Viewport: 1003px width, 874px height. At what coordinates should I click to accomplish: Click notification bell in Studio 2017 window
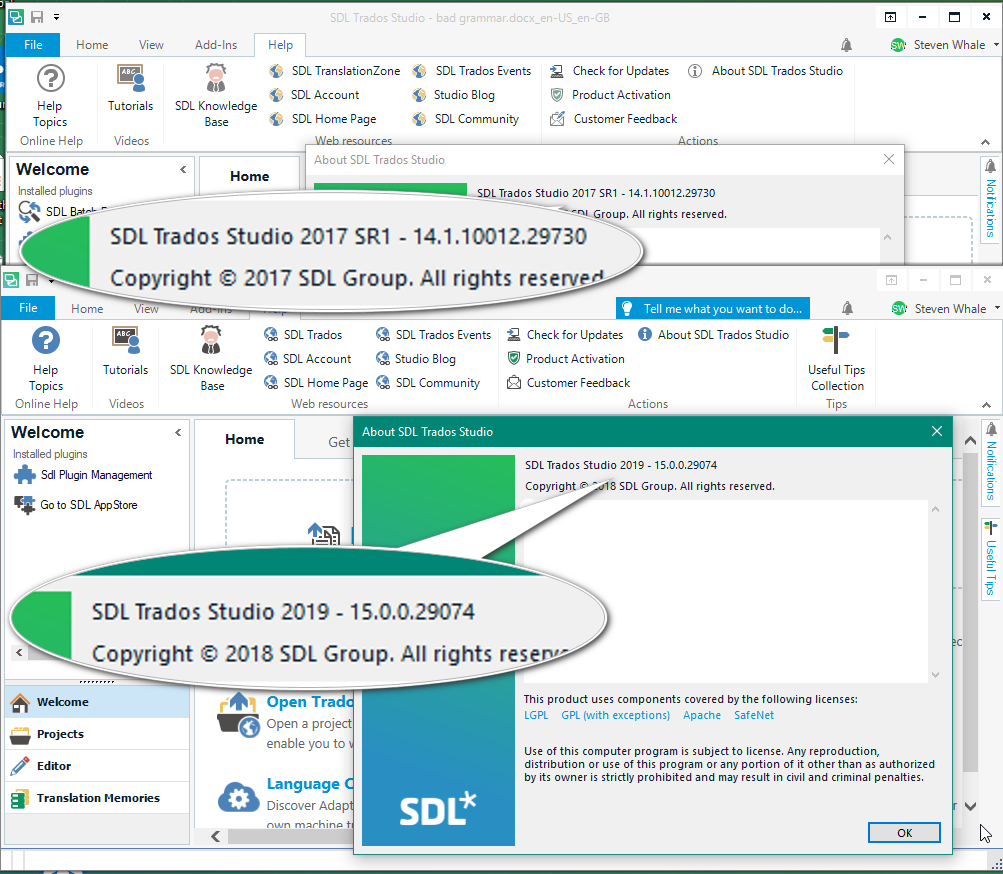coord(846,45)
